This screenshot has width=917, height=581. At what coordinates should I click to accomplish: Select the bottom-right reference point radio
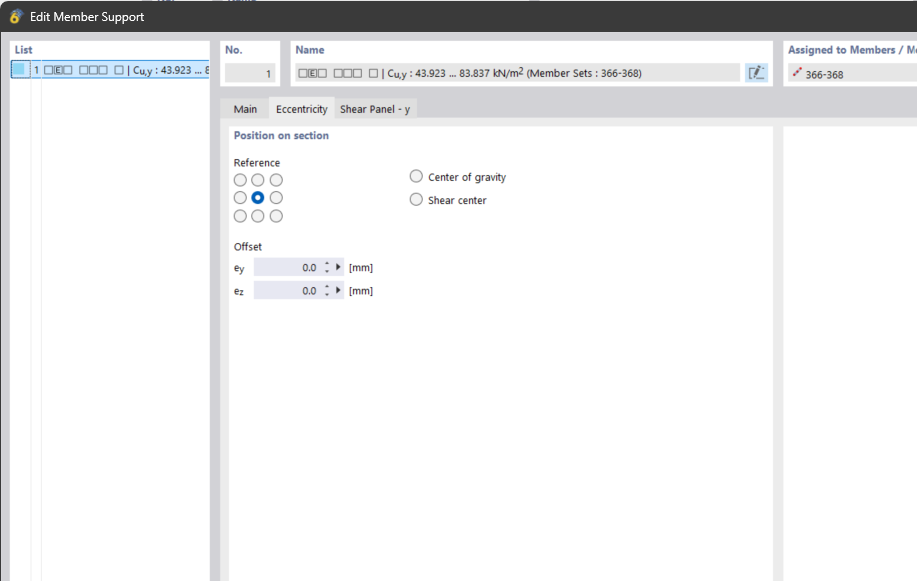tap(276, 216)
